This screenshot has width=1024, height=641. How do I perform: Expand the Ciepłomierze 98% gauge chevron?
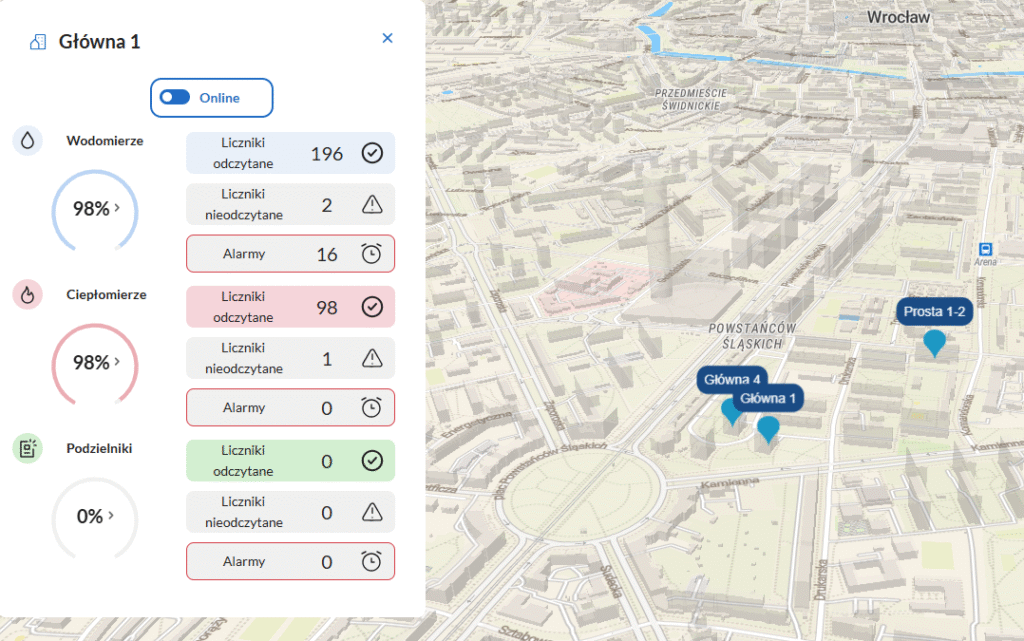(117, 362)
